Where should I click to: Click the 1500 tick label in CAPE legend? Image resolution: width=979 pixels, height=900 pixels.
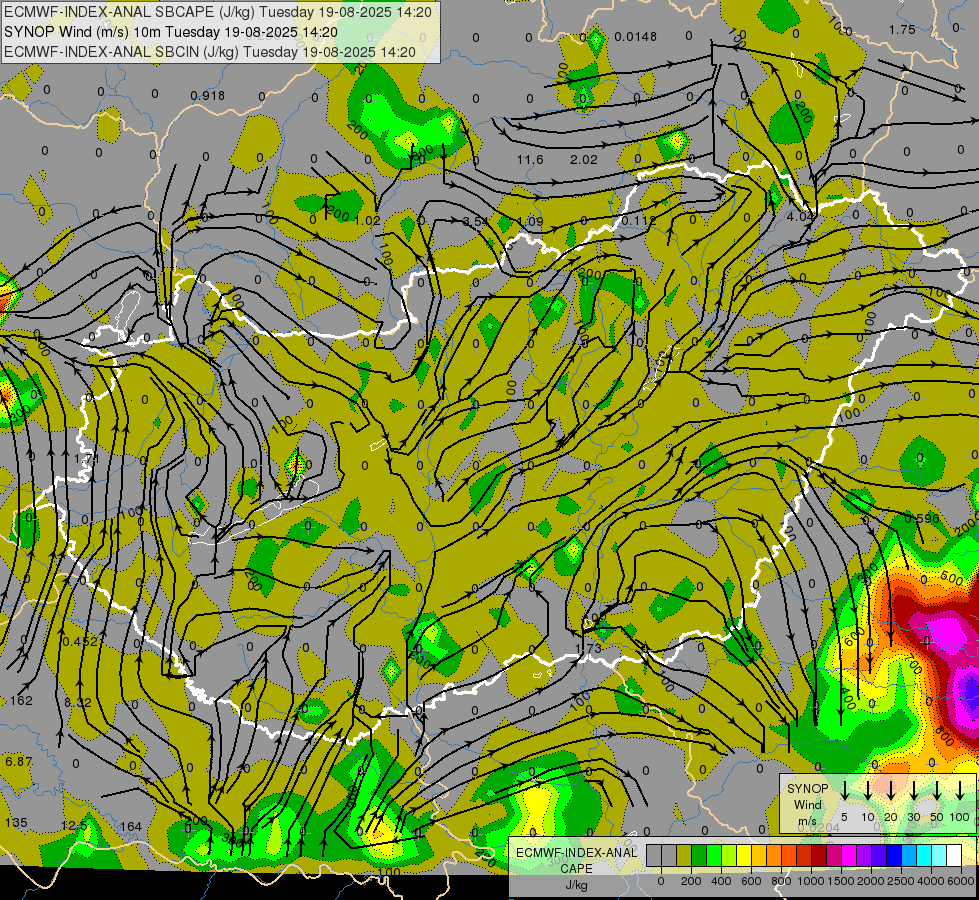(841, 881)
